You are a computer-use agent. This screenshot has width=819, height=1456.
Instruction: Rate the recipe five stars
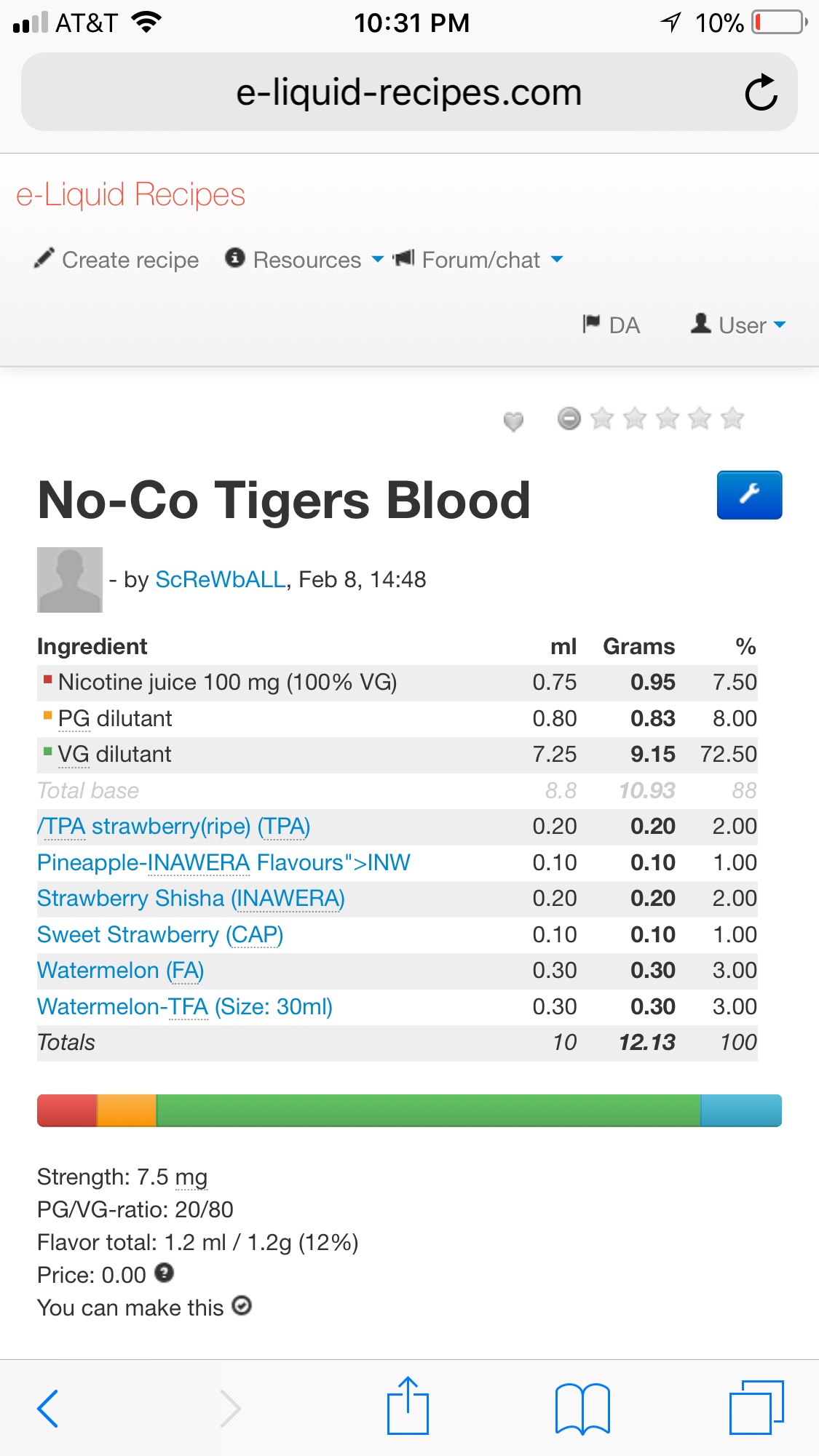(x=732, y=418)
